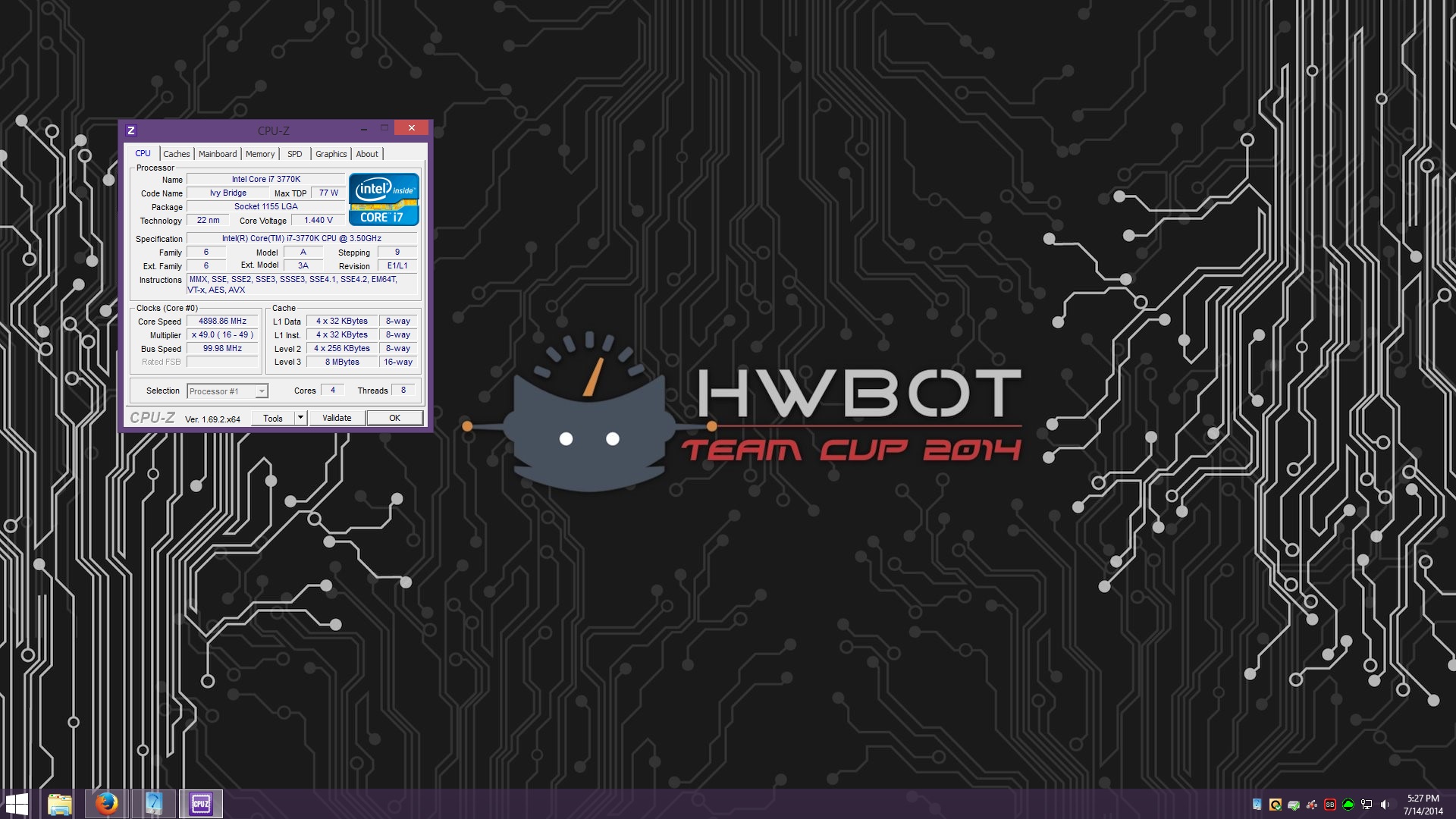Open the volume speaker tray icon

[x=1385, y=805]
